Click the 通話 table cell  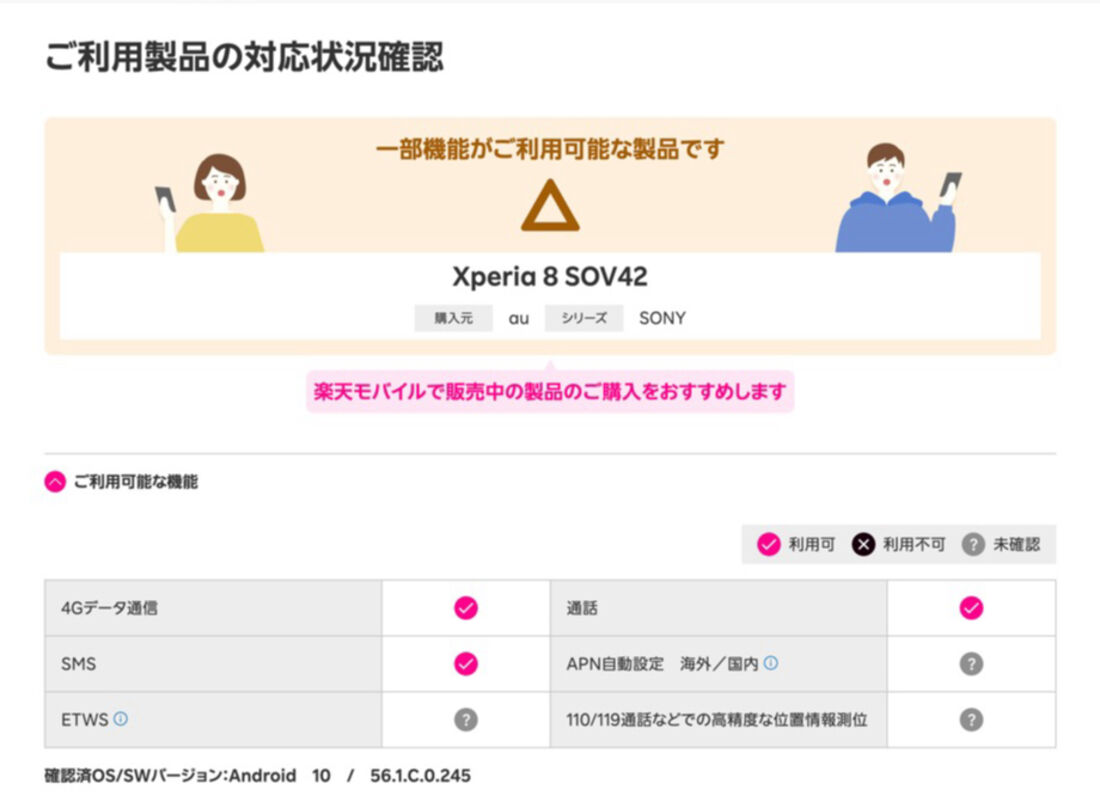[718, 608]
